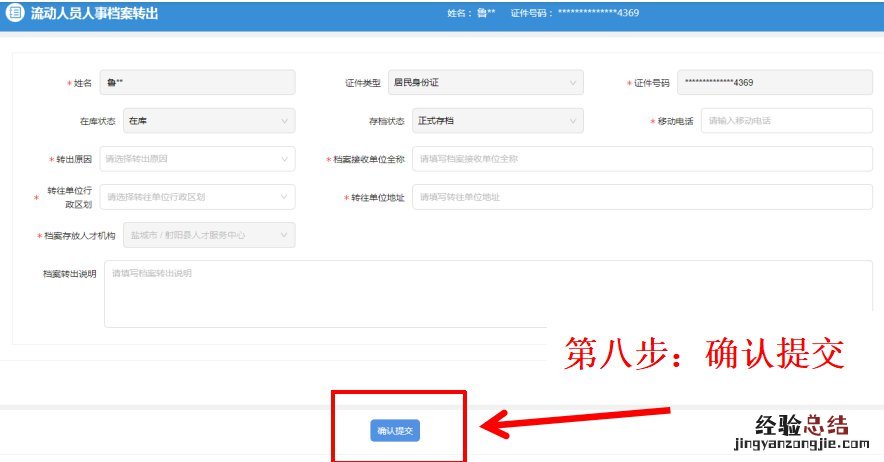Click the 证件号码 field ending in 4369
Image resolution: width=884 pixels, height=462 pixels.
click(x=775, y=82)
